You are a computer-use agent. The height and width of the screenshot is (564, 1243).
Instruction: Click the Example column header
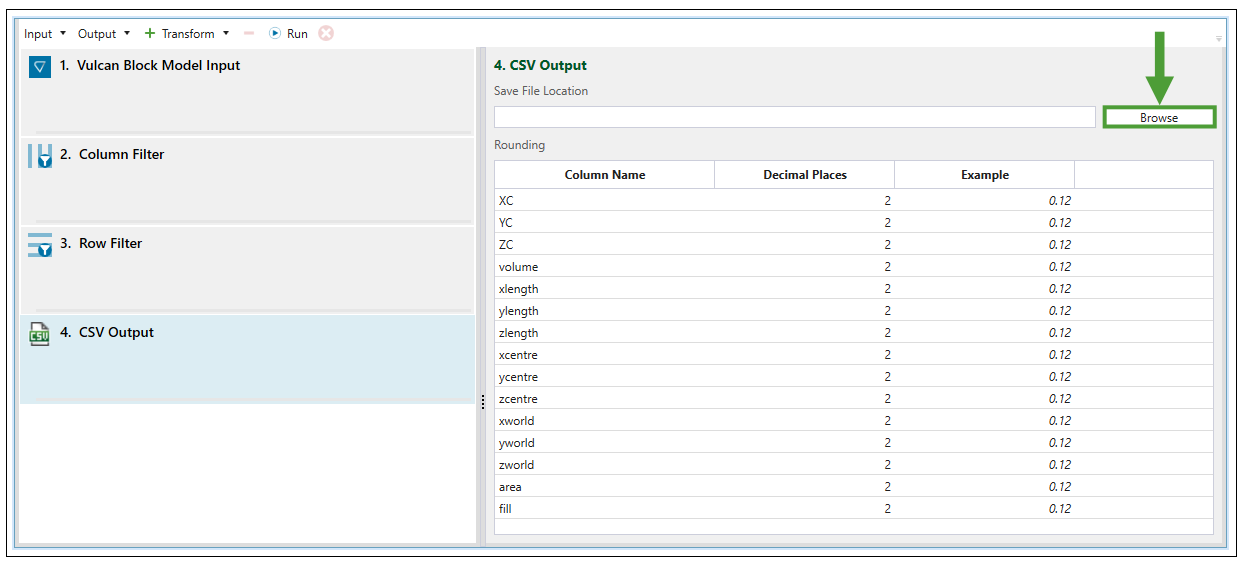pyautogui.click(x=984, y=175)
